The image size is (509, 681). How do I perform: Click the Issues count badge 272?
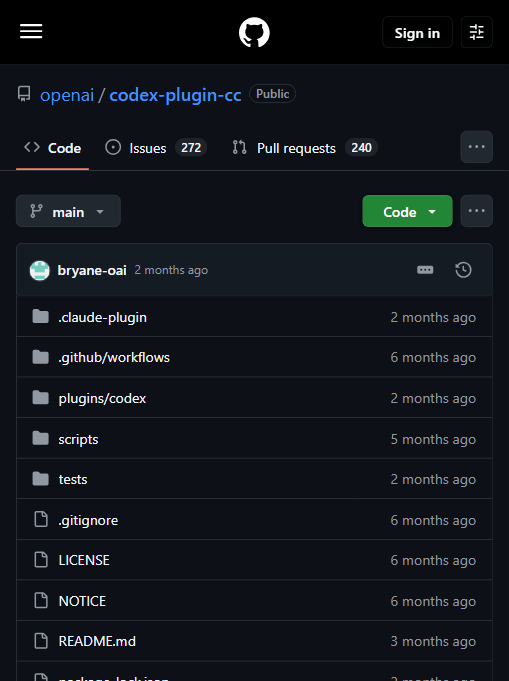click(x=191, y=148)
